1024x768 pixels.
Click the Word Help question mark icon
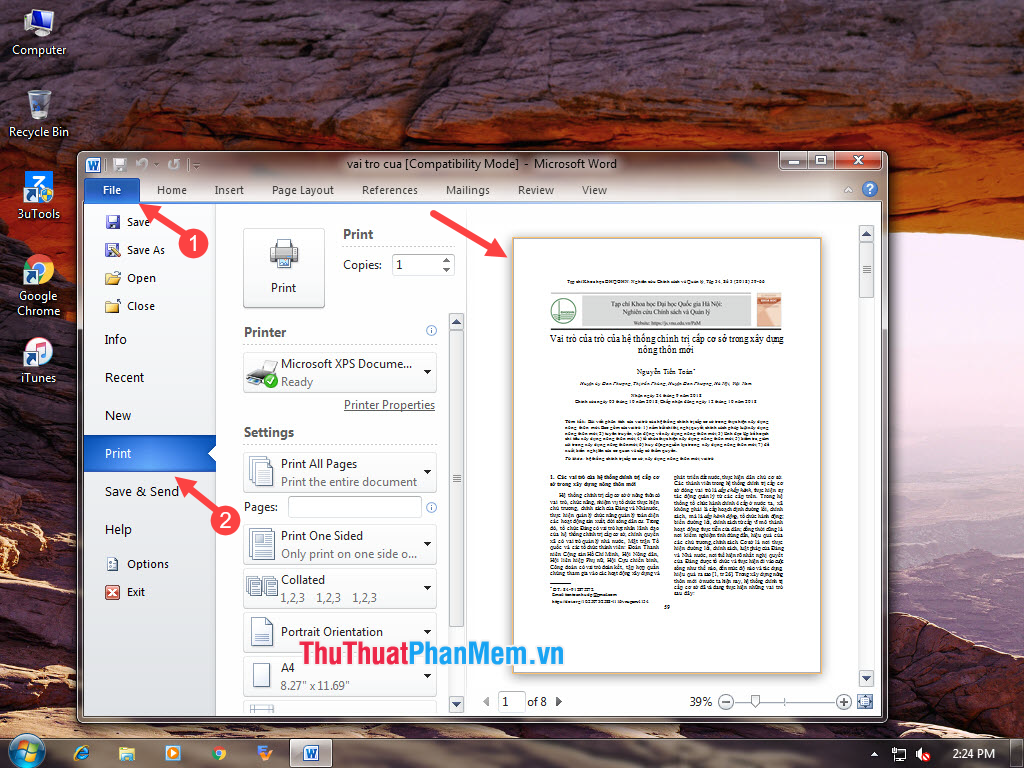[x=870, y=189]
